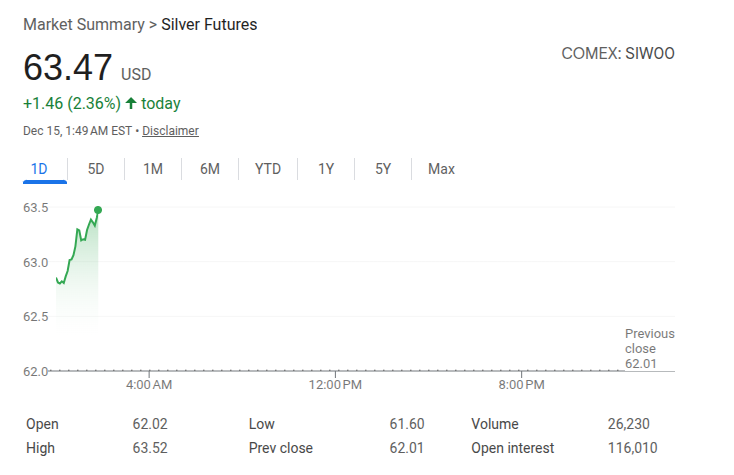This screenshot has height=475, width=734.
Task: Click the Market Summary breadcrumb
Action: [x=83, y=24]
